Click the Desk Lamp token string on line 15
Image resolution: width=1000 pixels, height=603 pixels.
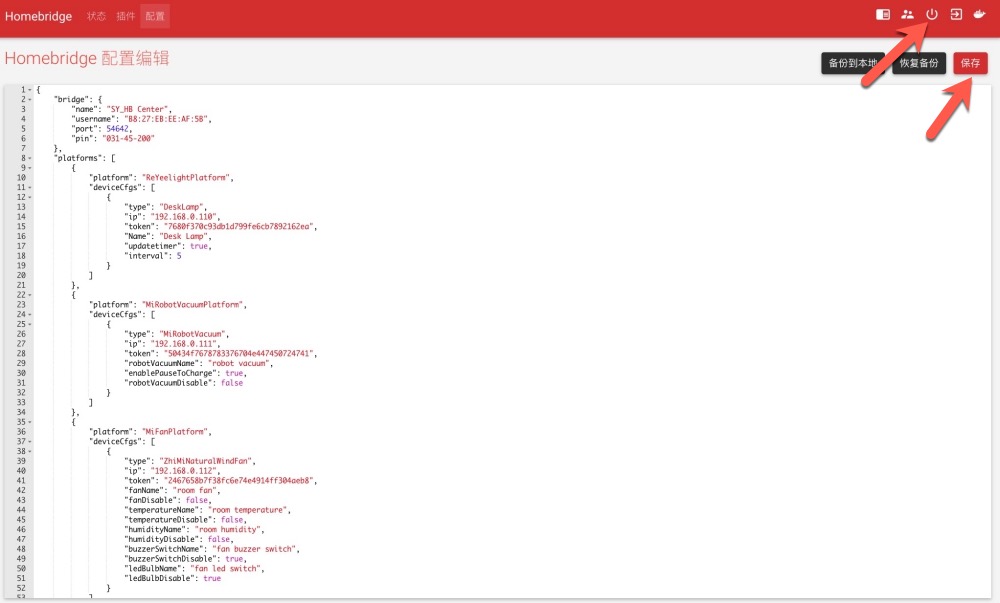click(x=239, y=226)
